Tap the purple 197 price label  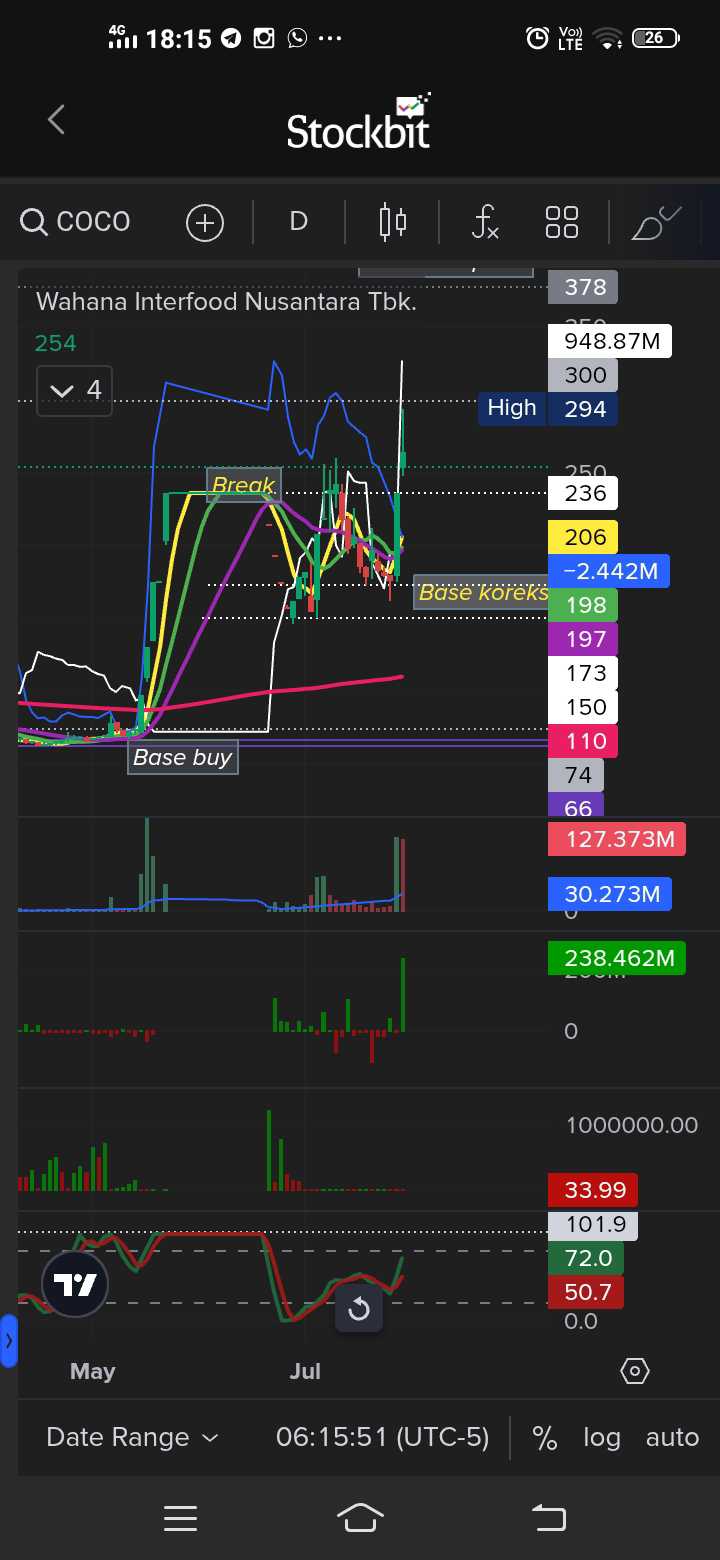(x=584, y=639)
